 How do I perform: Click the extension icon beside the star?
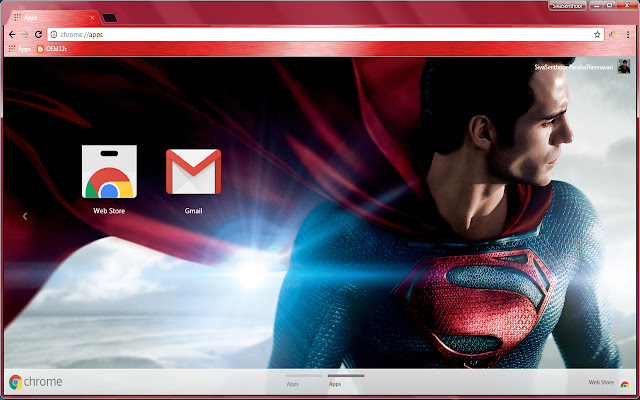pos(612,35)
